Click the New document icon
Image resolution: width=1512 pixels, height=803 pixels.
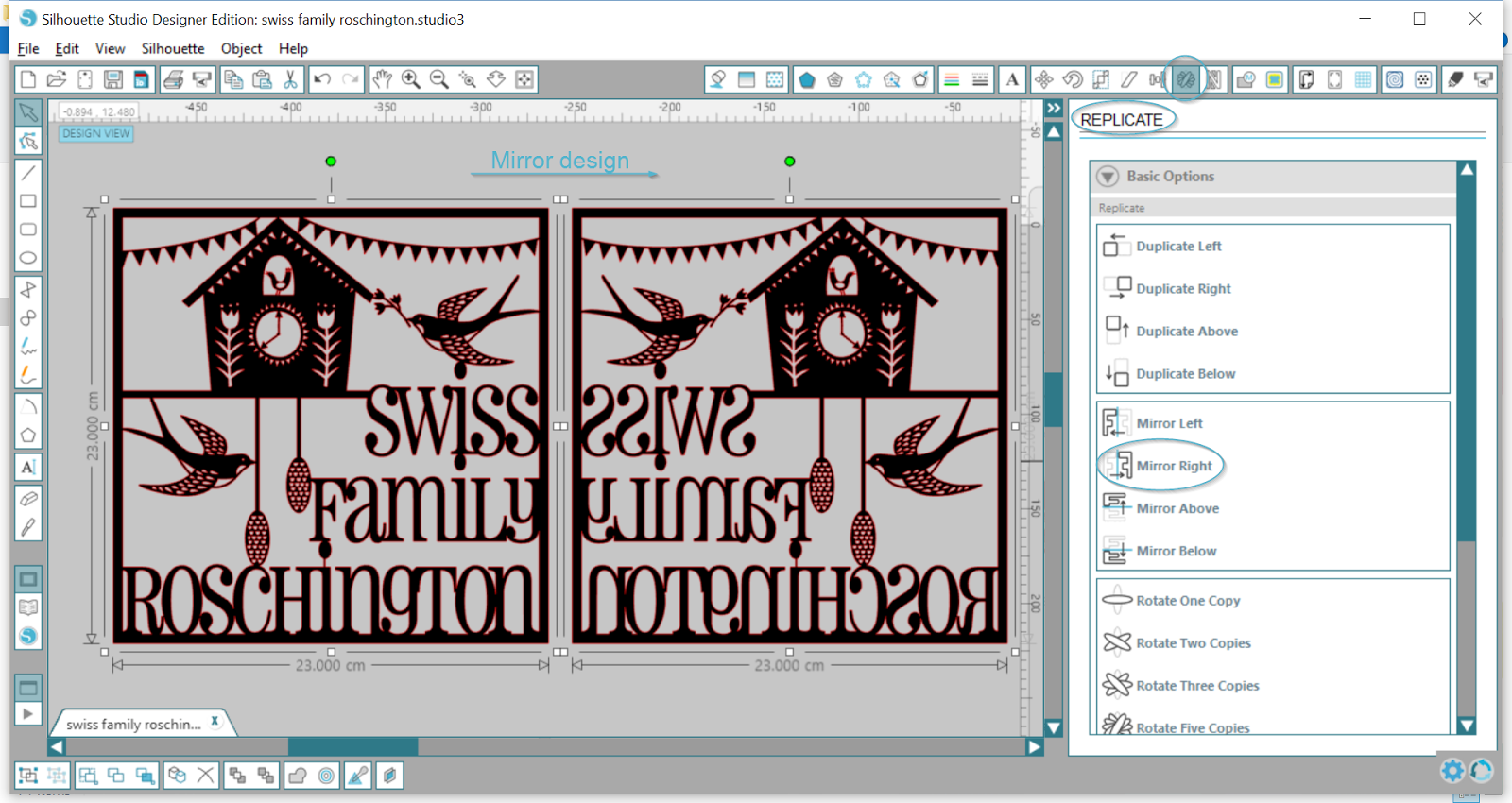tap(28, 79)
